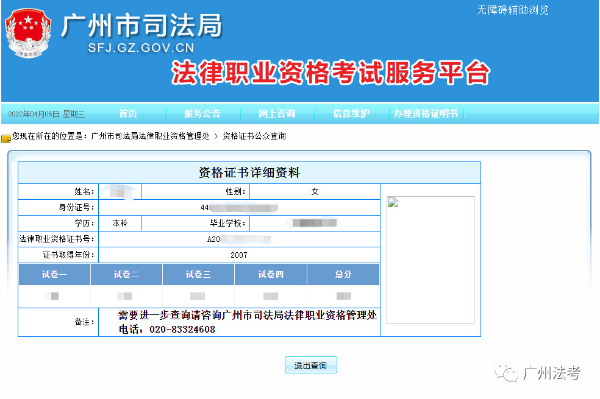This screenshot has height=399, width=600.
Task: Click the date text 2022年04月06日 星期三
Action: pyautogui.click(x=46, y=114)
